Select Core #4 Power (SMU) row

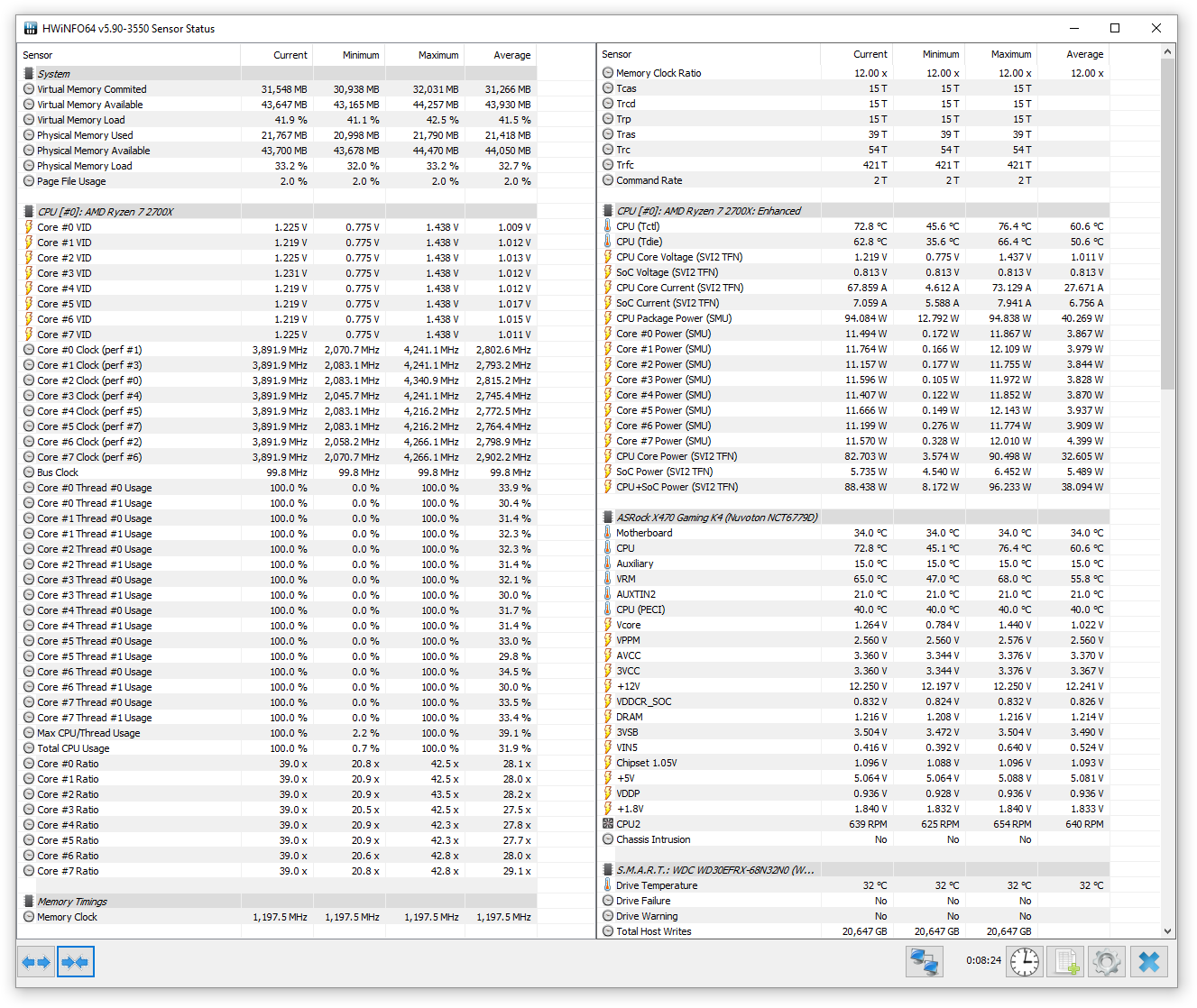(x=854, y=395)
